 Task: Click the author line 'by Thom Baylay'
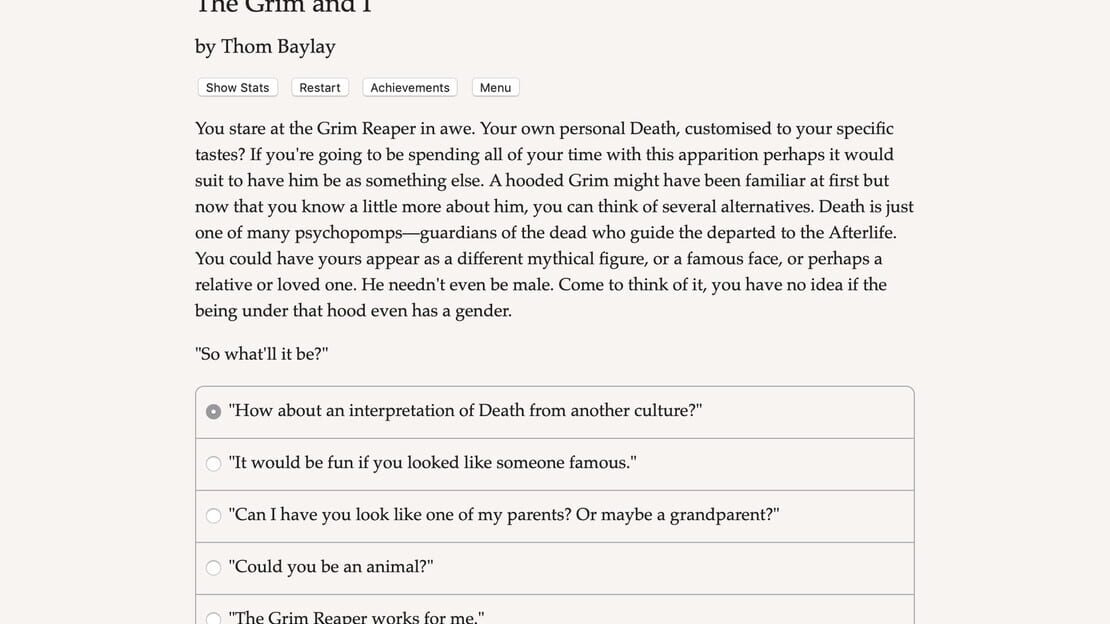coord(265,47)
